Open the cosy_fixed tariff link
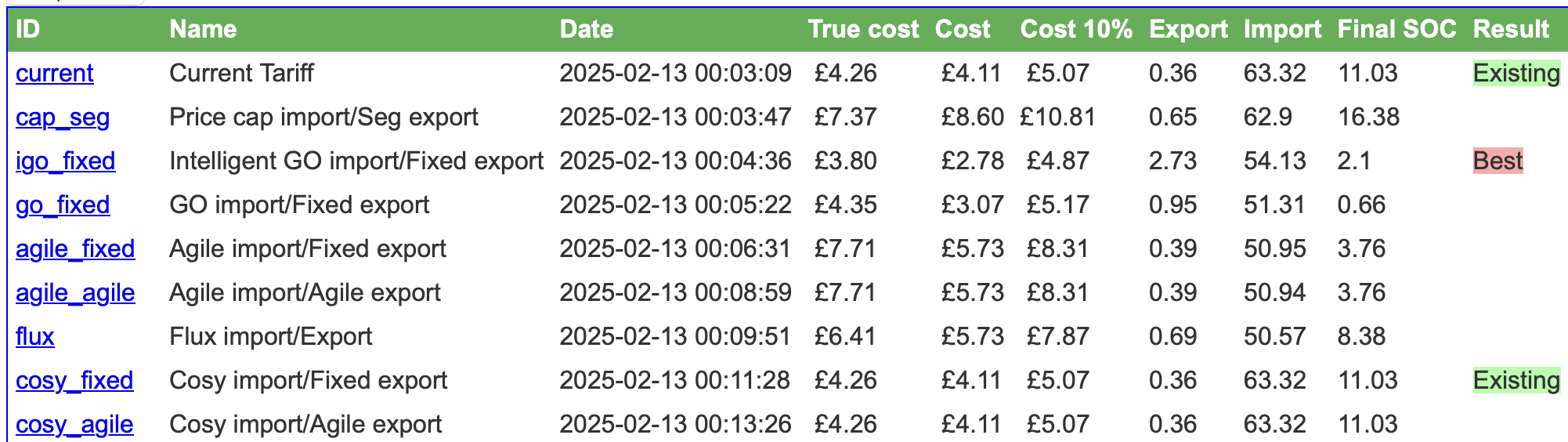 (x=74, y=381)
